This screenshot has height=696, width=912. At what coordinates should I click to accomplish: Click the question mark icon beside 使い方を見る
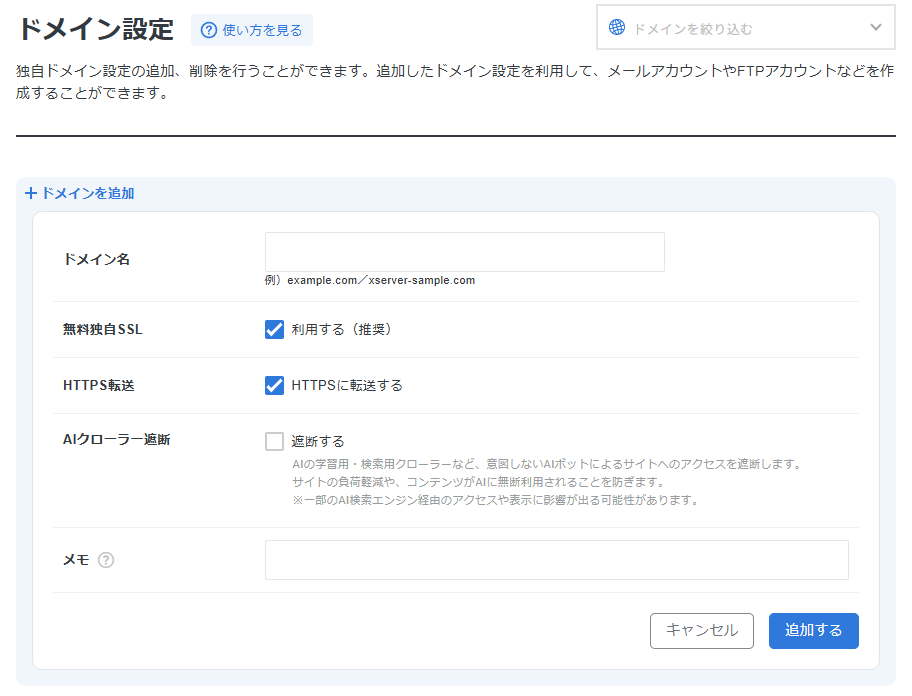pos(209,30)
